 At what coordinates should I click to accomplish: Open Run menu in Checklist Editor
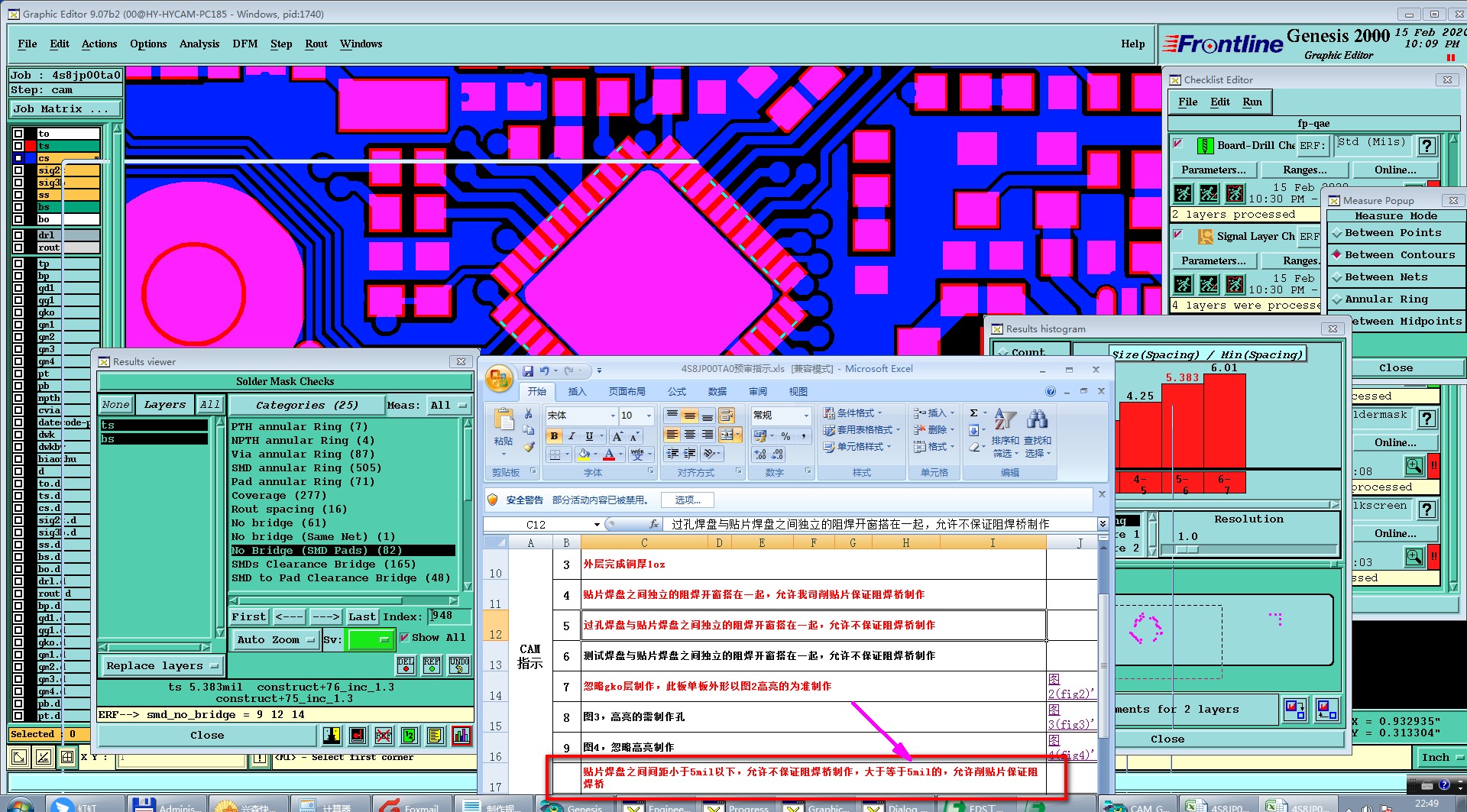(1252, 102)
